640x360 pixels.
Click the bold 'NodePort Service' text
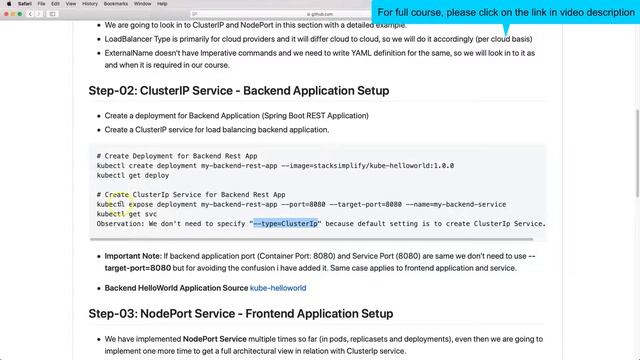coord(215,339)
